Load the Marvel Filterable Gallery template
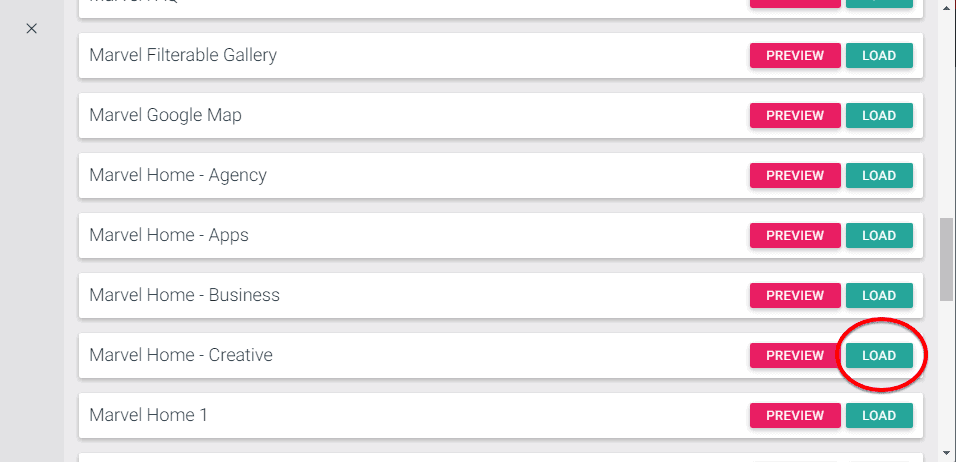 [879, 56]
